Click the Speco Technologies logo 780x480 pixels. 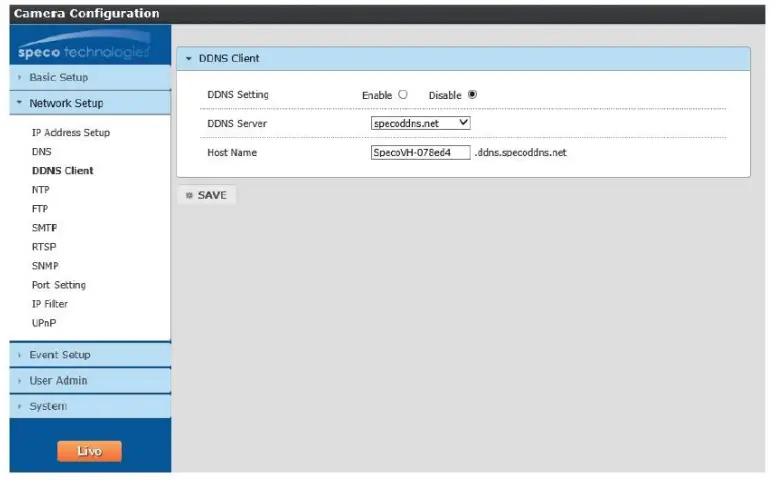coord(84,45)
